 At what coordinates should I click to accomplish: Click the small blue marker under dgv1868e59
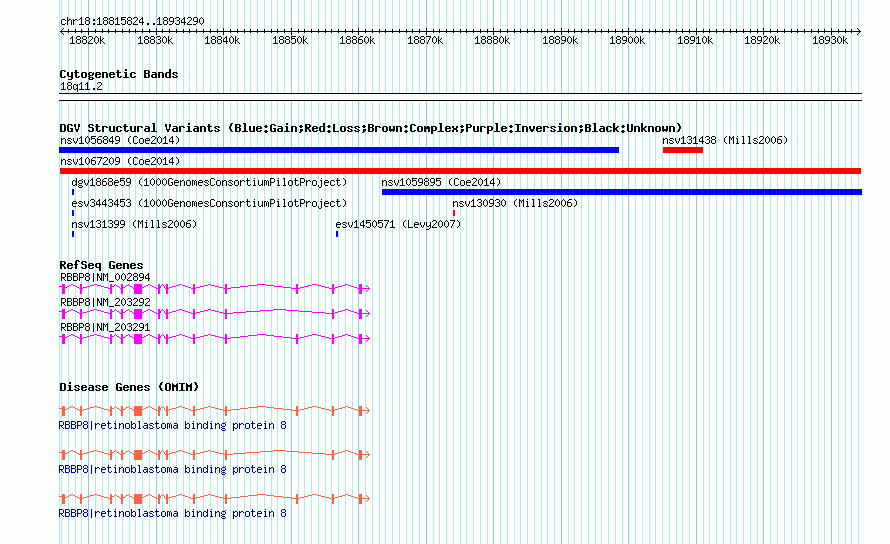[x=73, y=192]
